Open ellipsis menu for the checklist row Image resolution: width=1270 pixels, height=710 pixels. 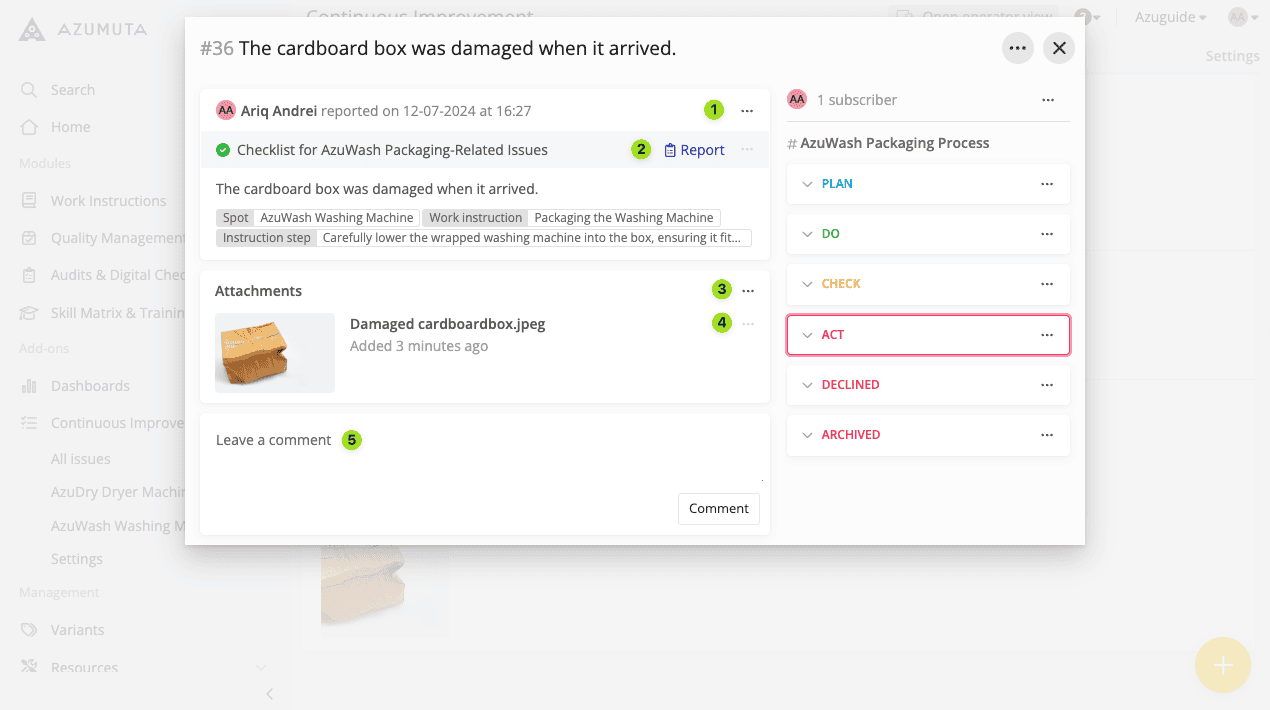(747, 150)
